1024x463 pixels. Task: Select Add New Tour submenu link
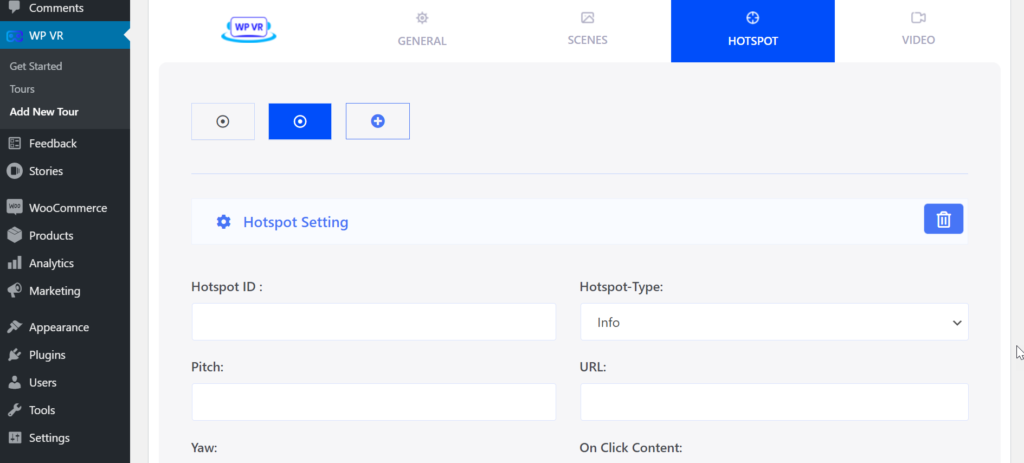pyautogui.click(x=44, y=112)
